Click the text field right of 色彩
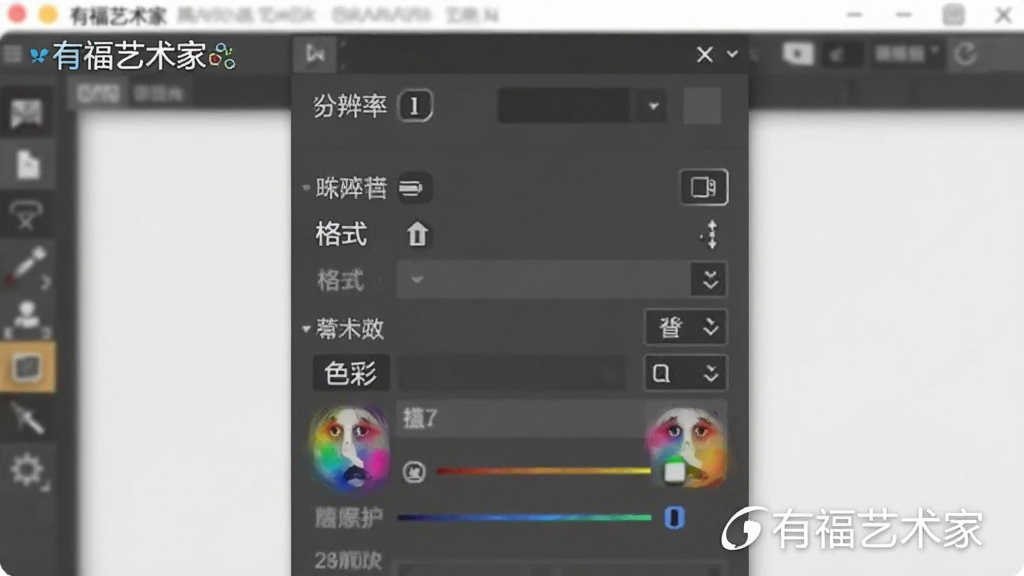 pos(509,374)
